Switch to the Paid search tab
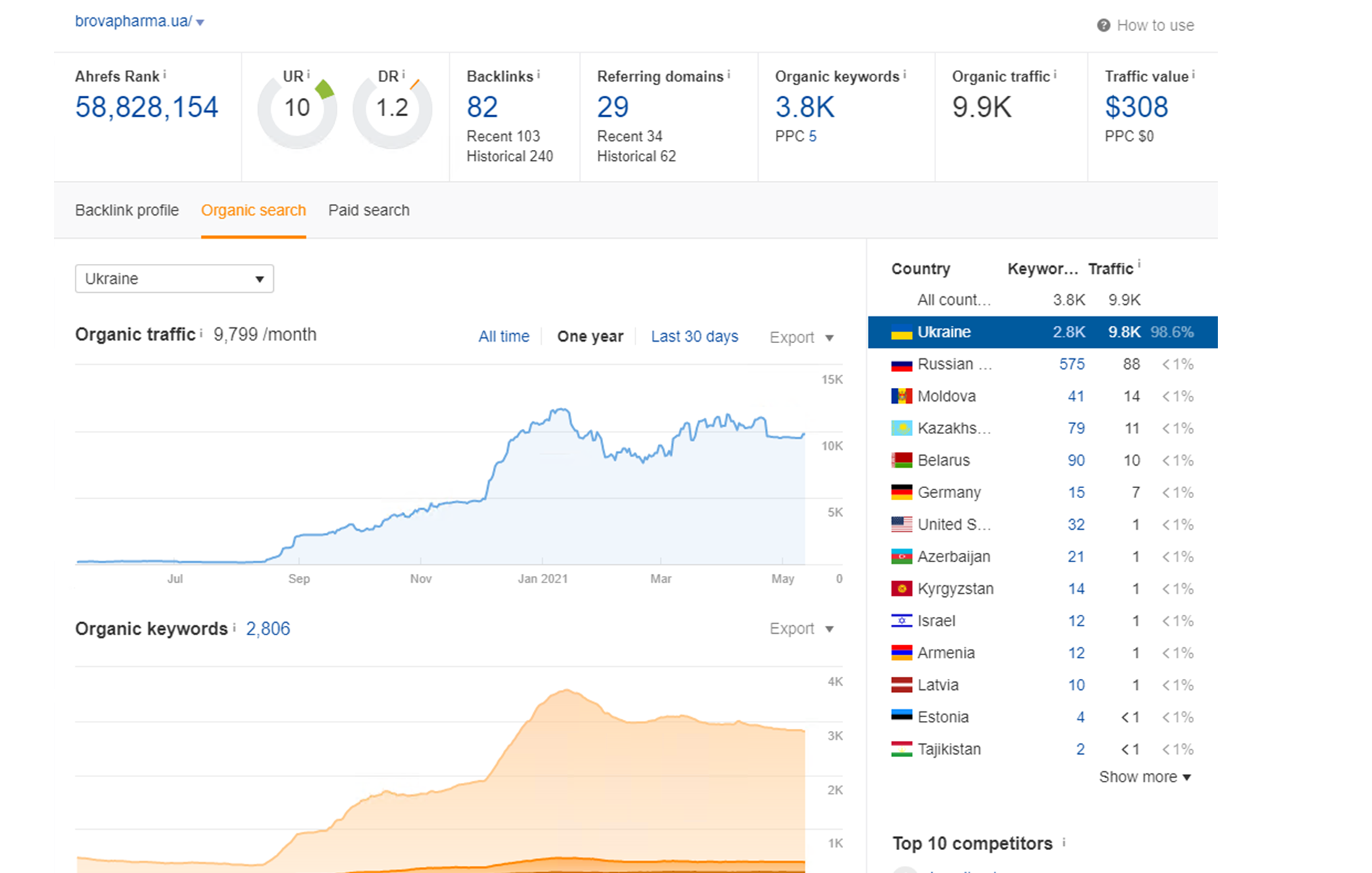 369,211
